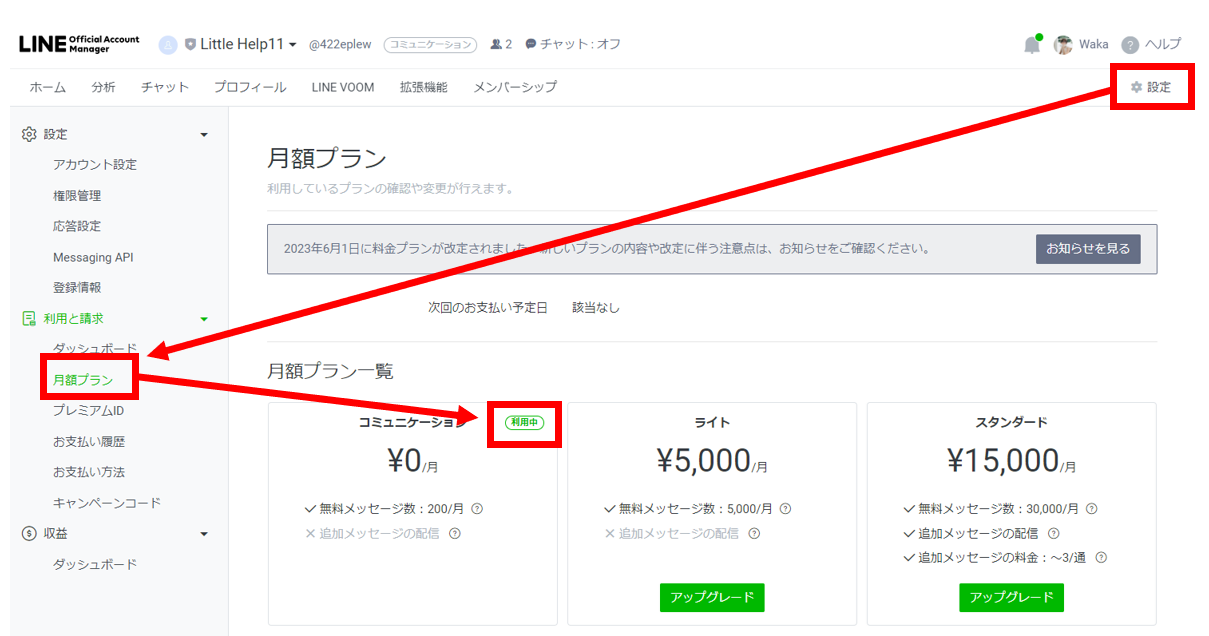Screen dimensions: 1209x636
Task: Open the 分析 tab
Action: point(103,87)
